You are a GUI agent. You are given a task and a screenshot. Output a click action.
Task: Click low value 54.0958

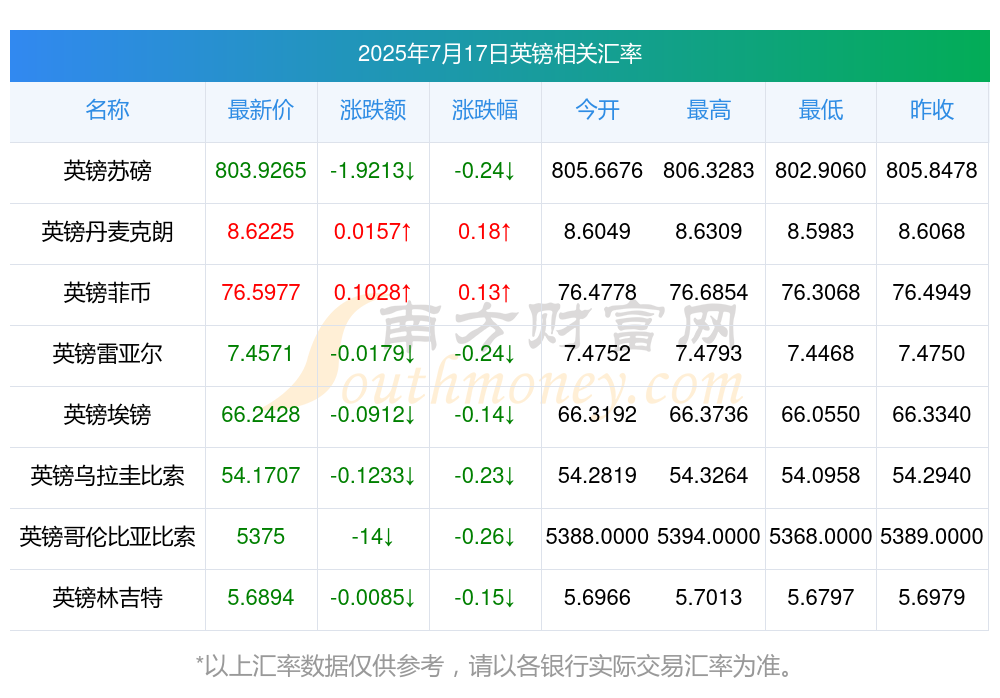[821, 475]
